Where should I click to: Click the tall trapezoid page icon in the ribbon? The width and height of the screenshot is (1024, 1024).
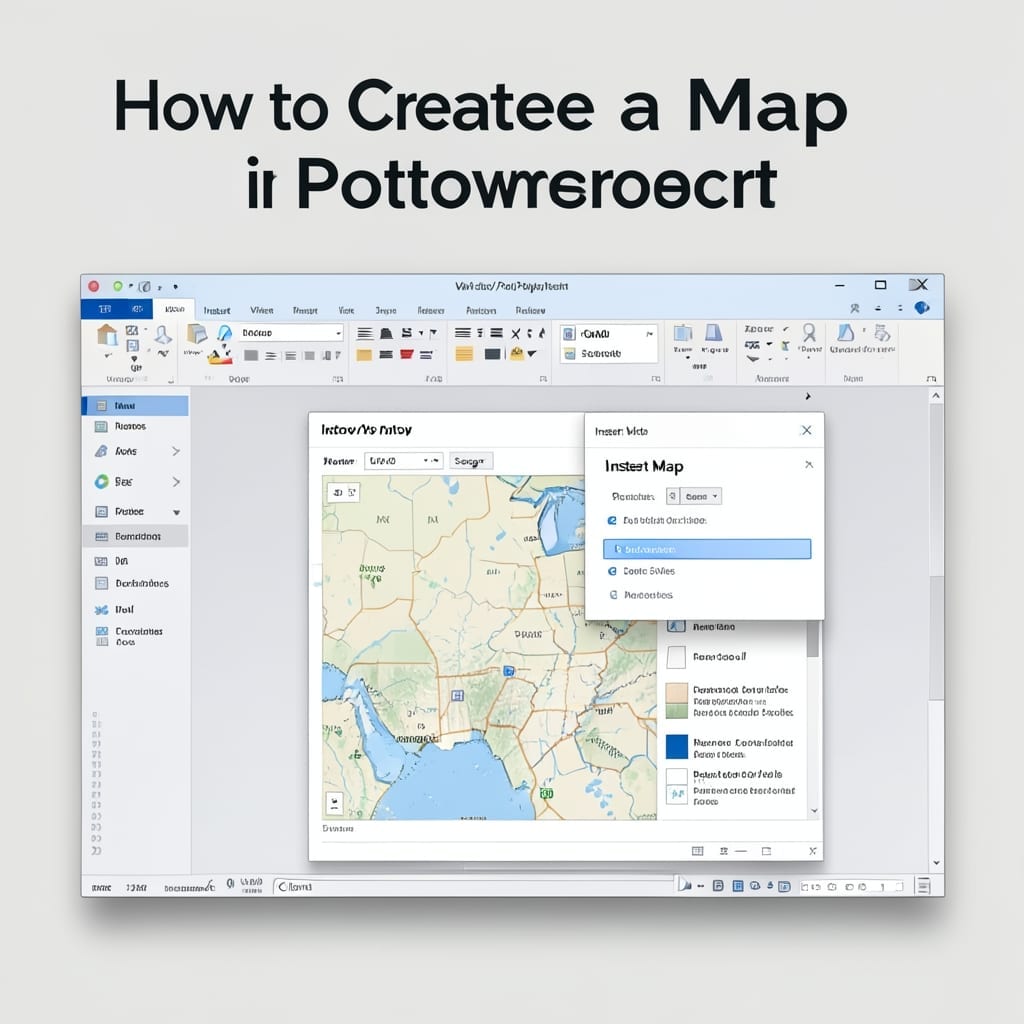(x=713, y=332)
